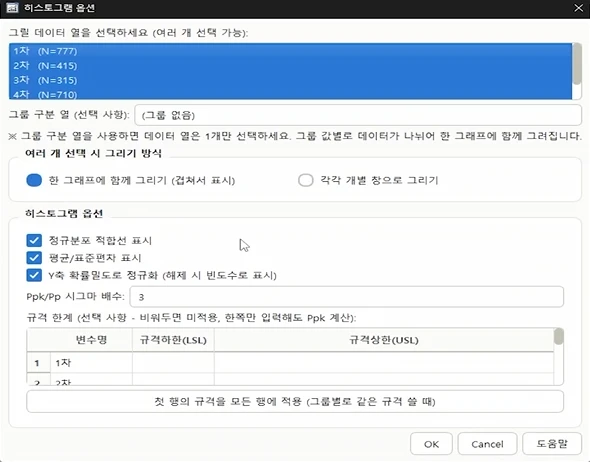Select row header 1 in spec table
The image size is (590, 462).
click(38, 363)
